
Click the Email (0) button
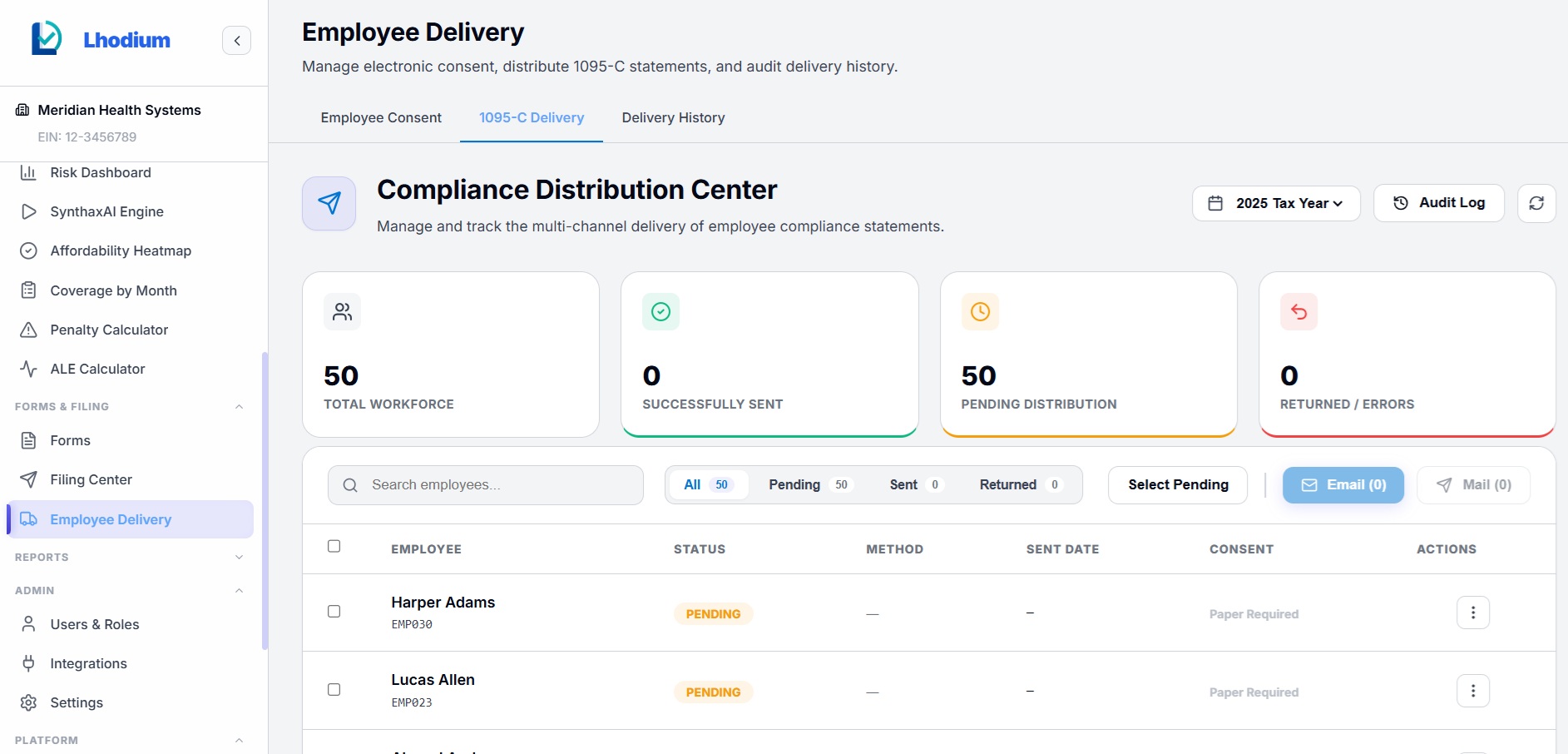[x=1343, y=484]
